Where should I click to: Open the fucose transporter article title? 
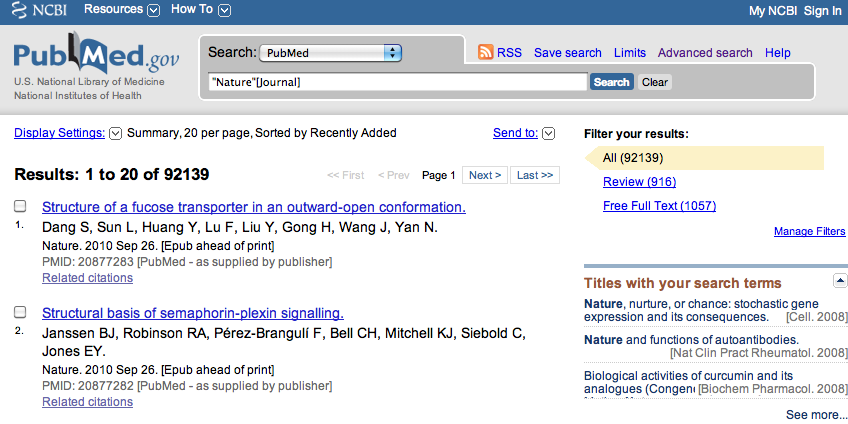pyautogui.click(x=254, y=207)
